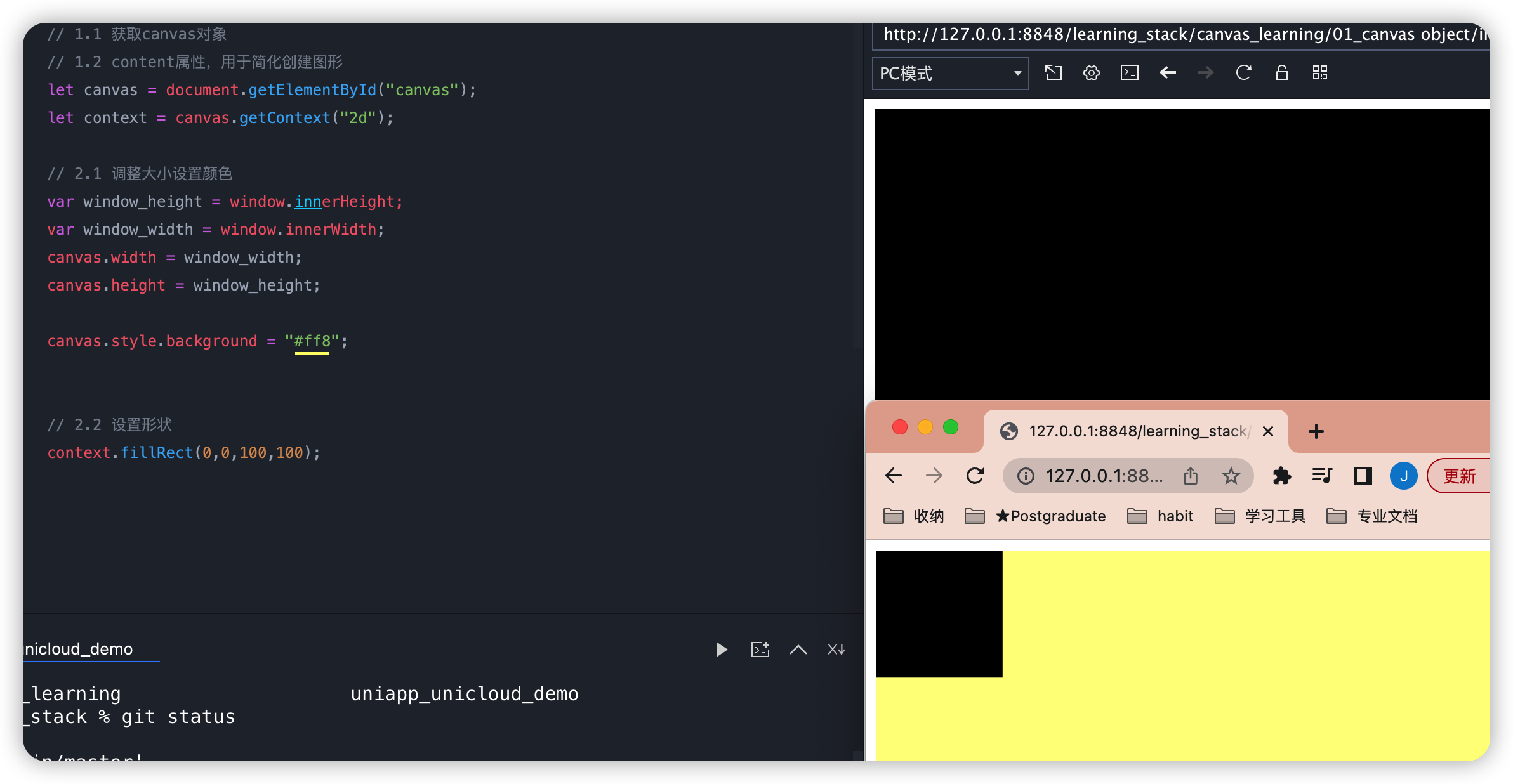This screenshot has height=784, width=1513.
Task: Go forward in the built-in preview browser
Action: tap(1206, 73)
